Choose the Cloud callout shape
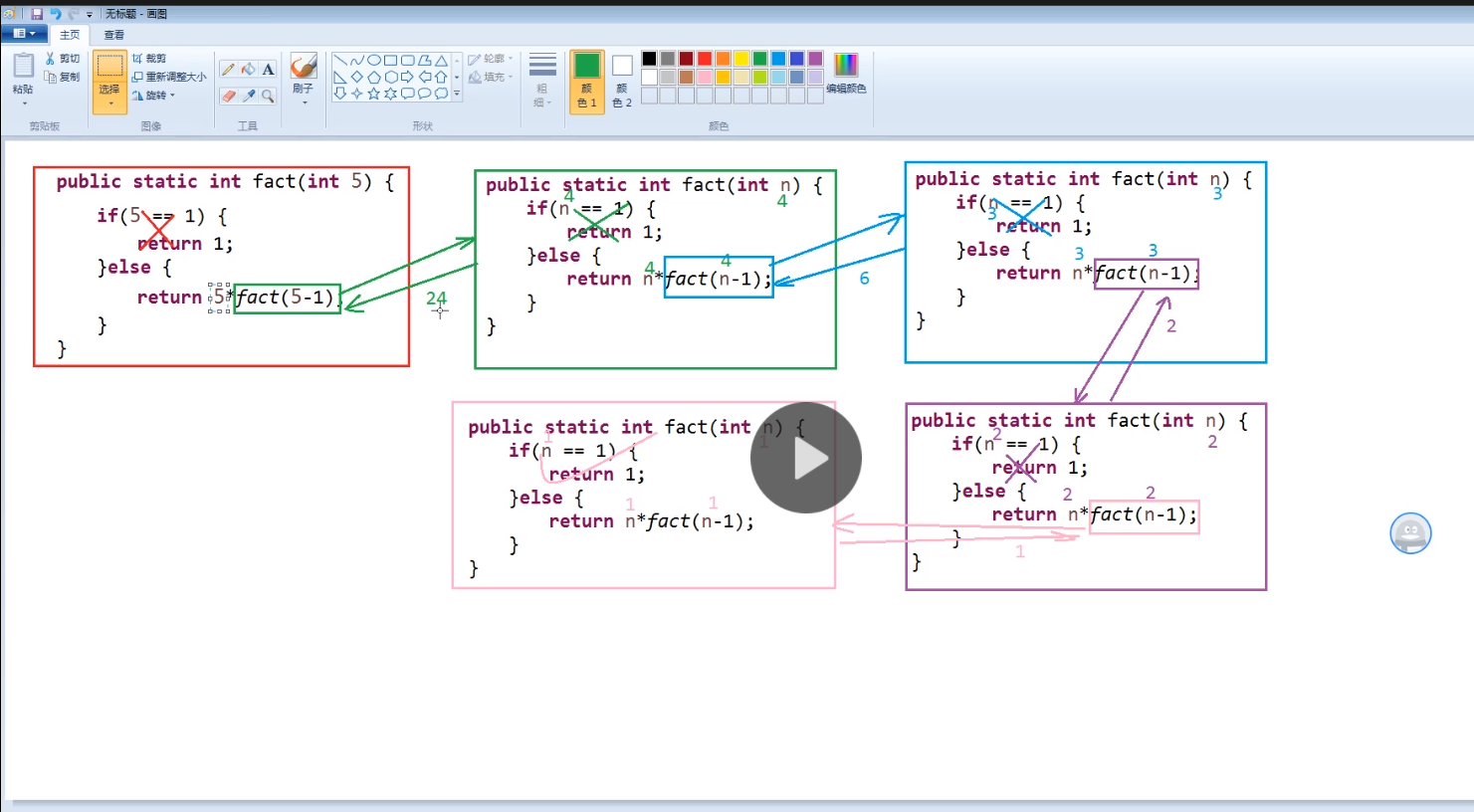This screenshot has width=1474, height=812. (x=441, y=94)
